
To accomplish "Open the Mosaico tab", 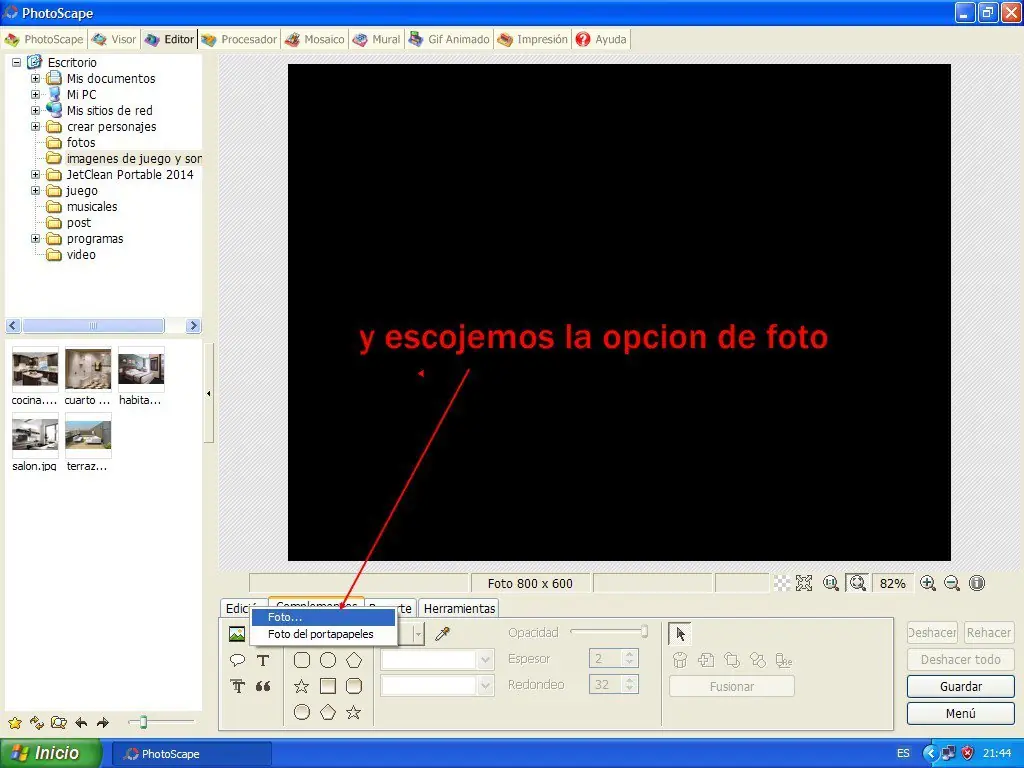I will [x=315, y=39].
